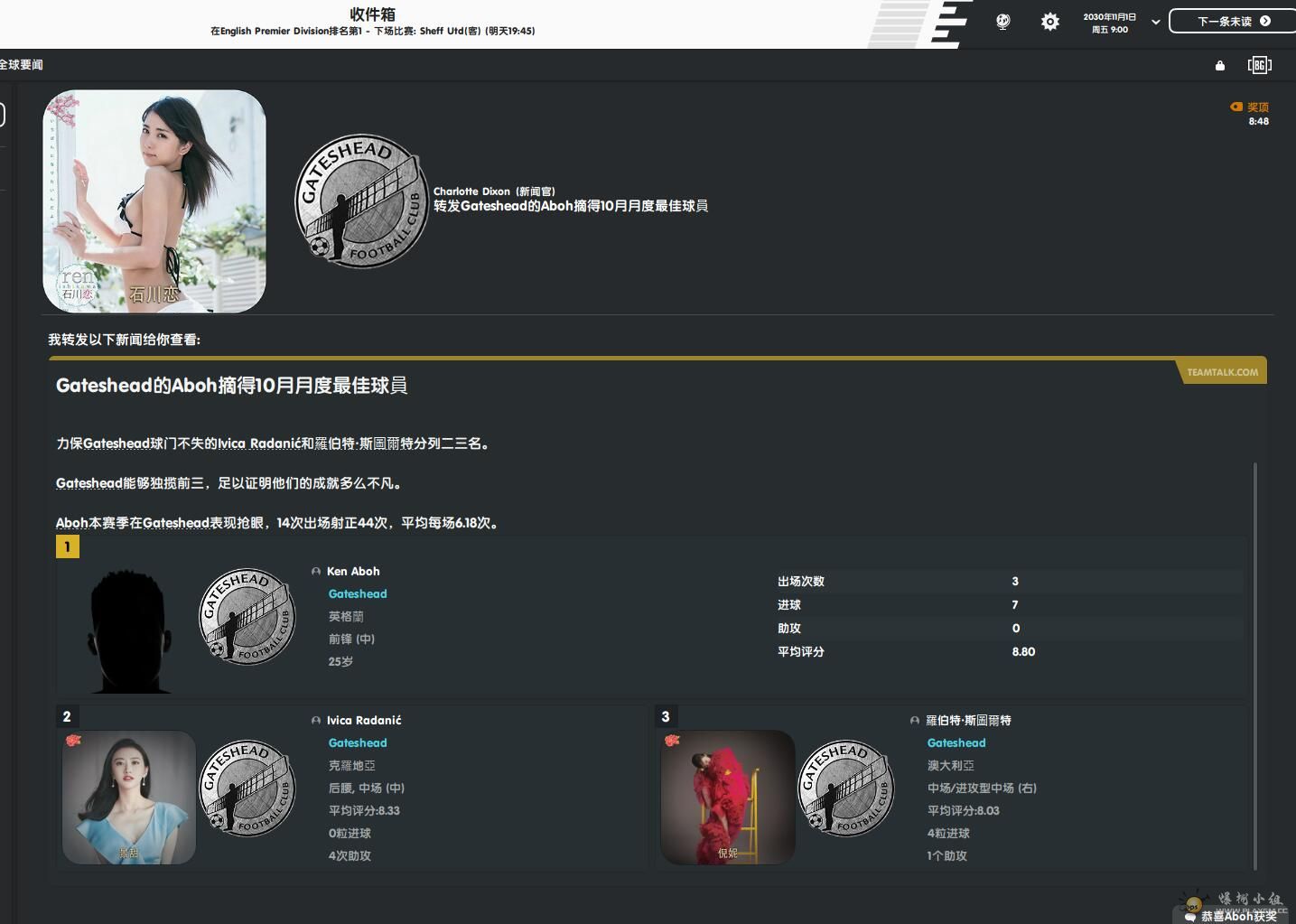Open Gateshead club link under Ken Aboh
This screenshot has height=924, width=1296.
click(x=358, y=594)
